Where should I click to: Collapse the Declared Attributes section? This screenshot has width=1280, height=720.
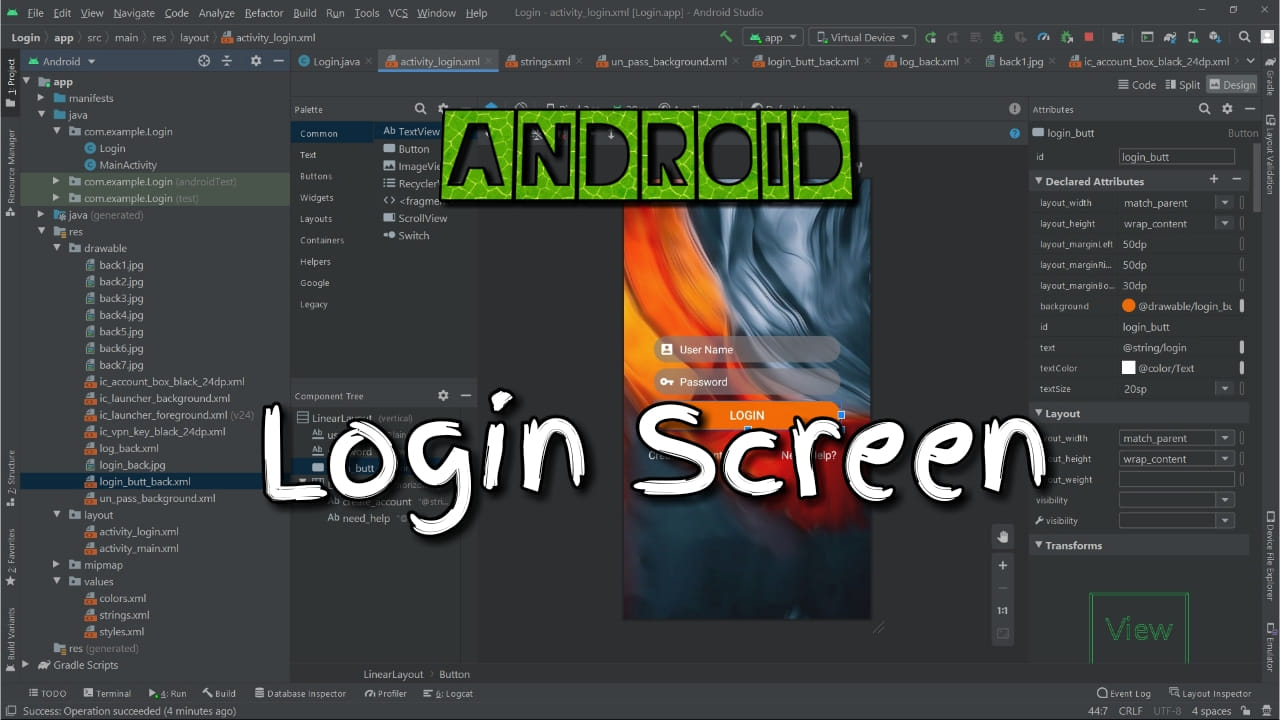[x=1038, y=182]
